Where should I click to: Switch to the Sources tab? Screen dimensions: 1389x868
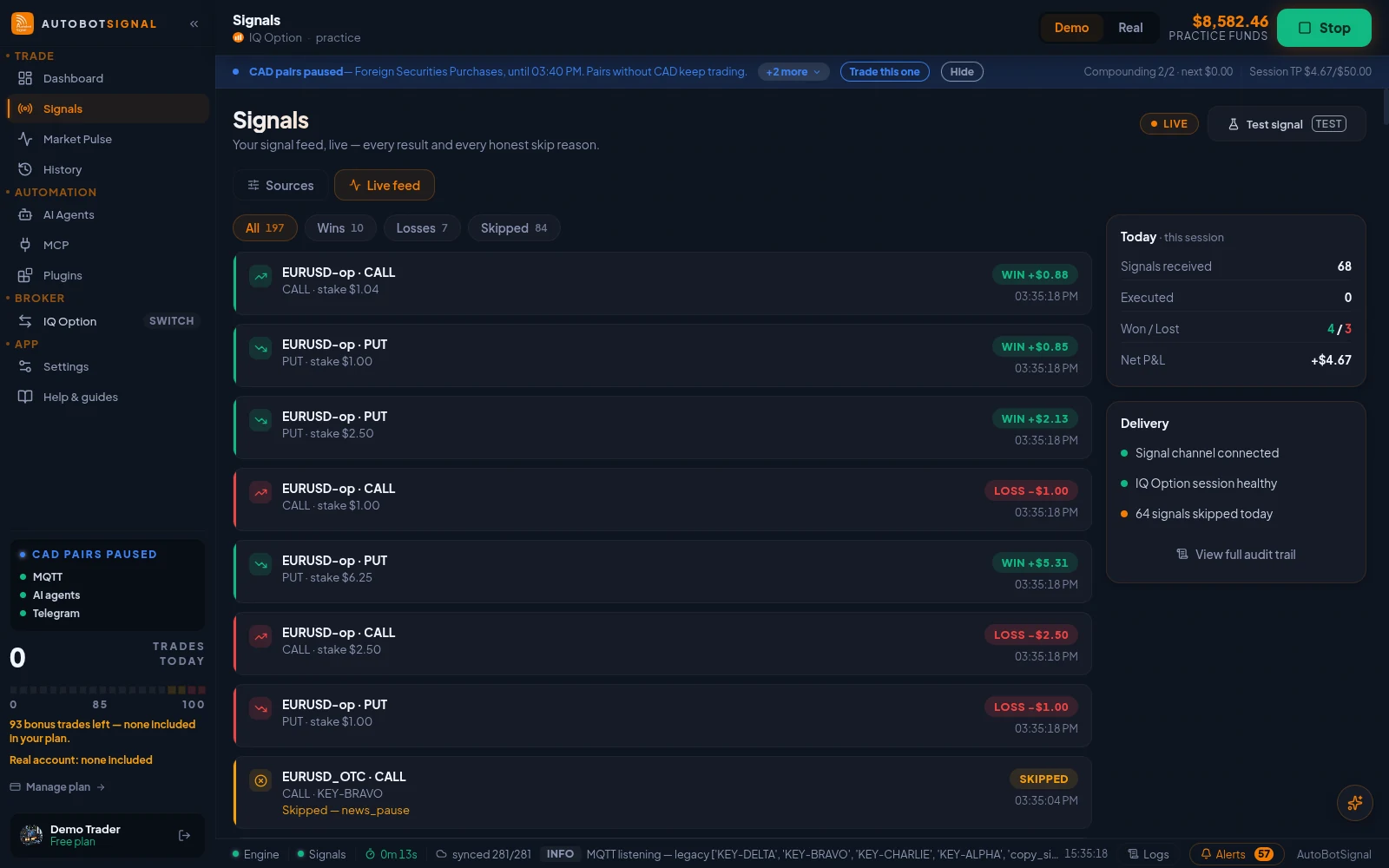tap(280, 185)
